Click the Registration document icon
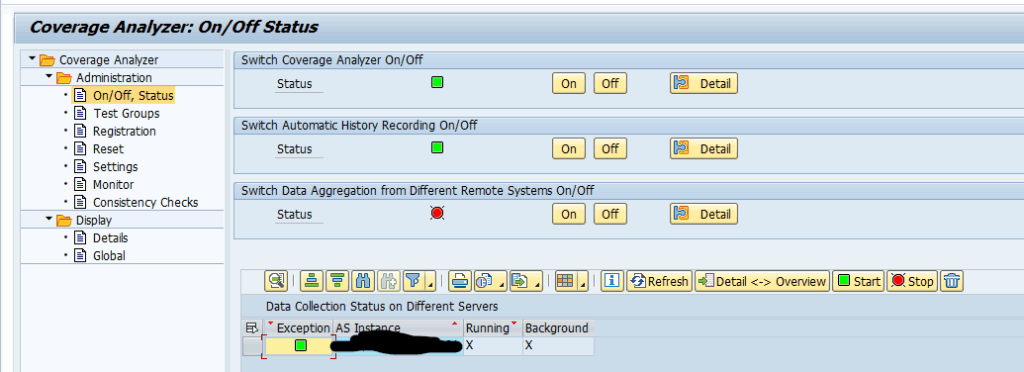The width and height of the screenshot is (1024, 372). point(80,131)
